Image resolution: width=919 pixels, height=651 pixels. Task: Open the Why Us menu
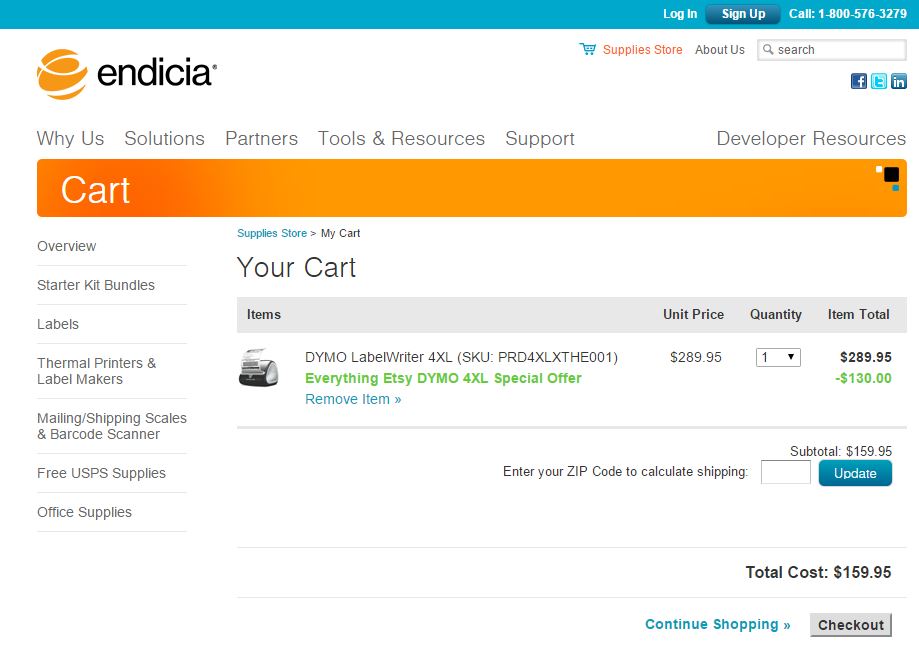click(x=70, y=138)
